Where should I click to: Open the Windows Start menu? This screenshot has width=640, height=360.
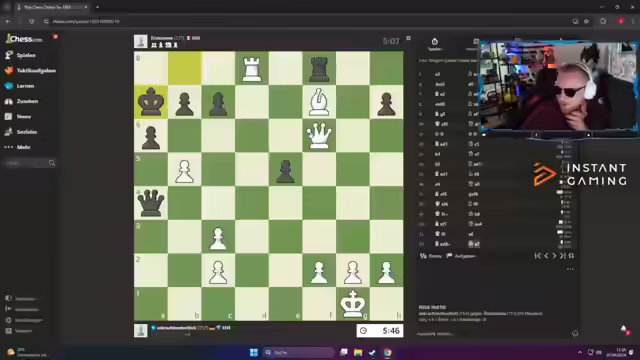pos(253,352)
